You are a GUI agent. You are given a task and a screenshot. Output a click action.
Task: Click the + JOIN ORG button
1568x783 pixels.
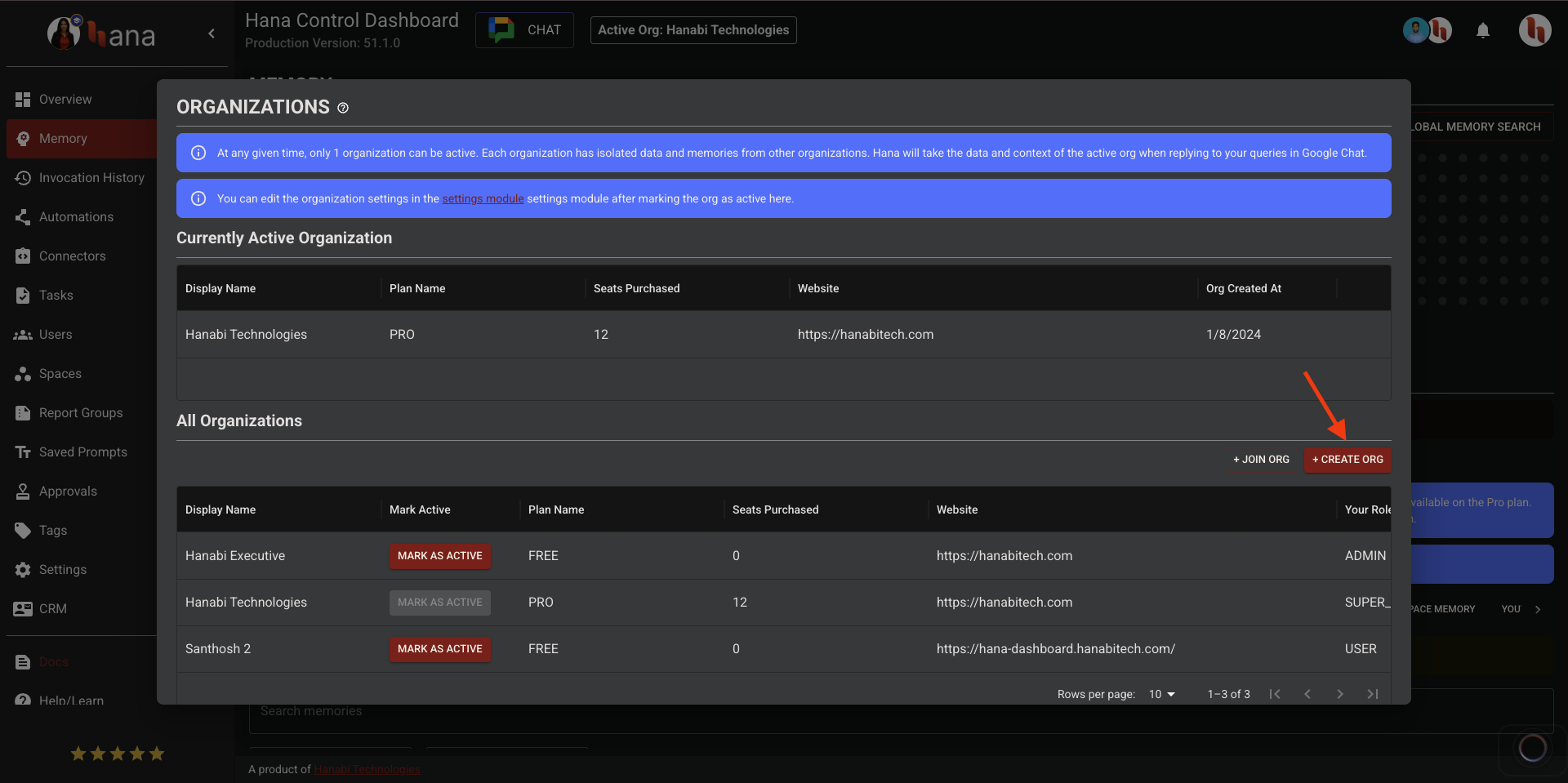click(x=1261, y=460)
